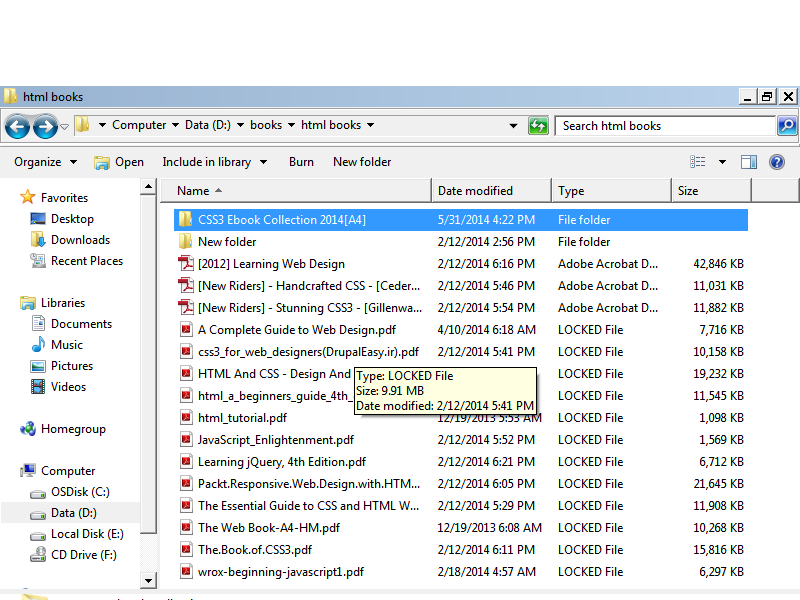Expand the Data (D:) breadcrumb arrow
The height and width of the screenshot is (600, 800).
coord(240,125)
